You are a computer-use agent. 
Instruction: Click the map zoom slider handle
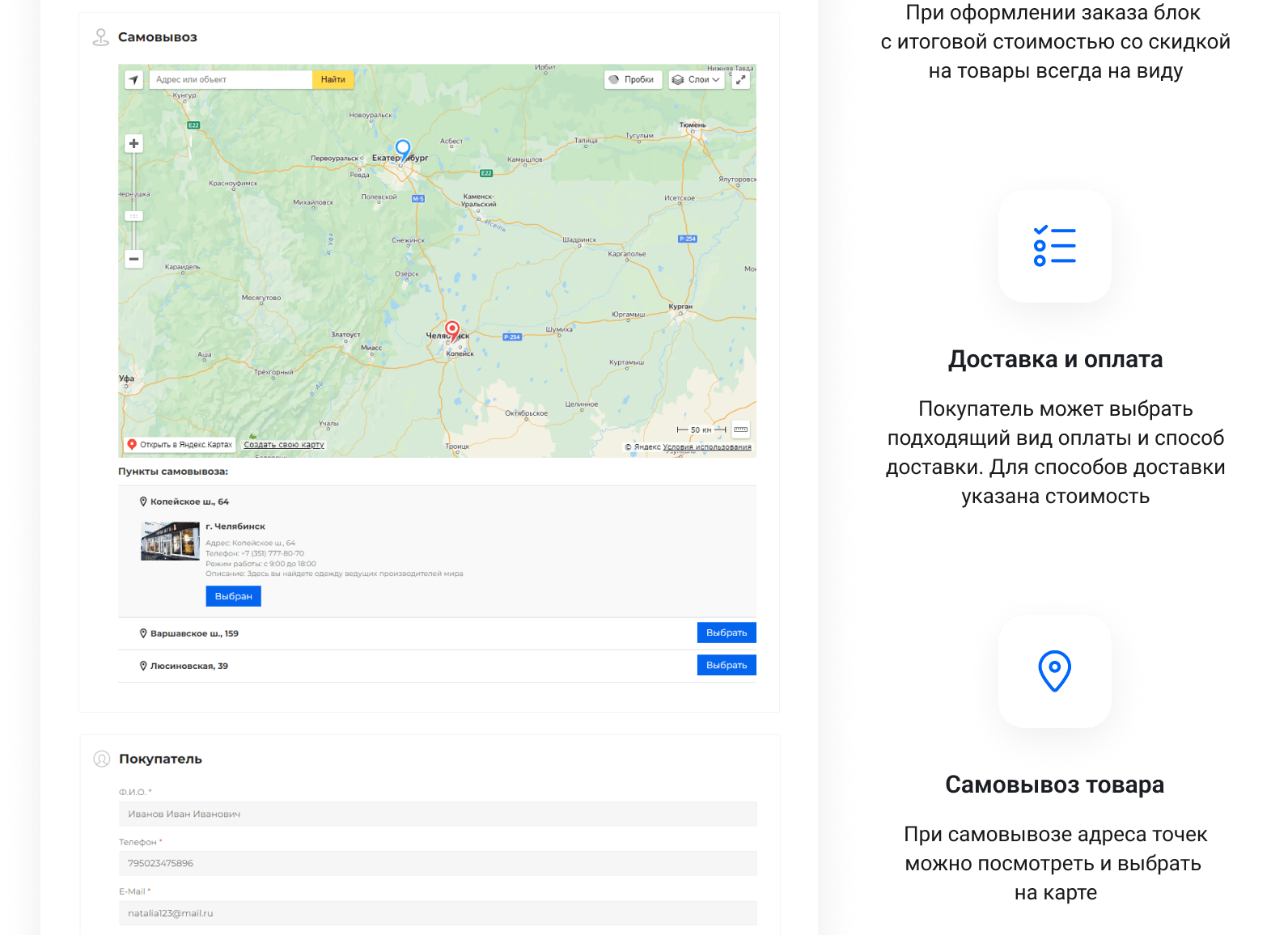(x=134, y=216)
